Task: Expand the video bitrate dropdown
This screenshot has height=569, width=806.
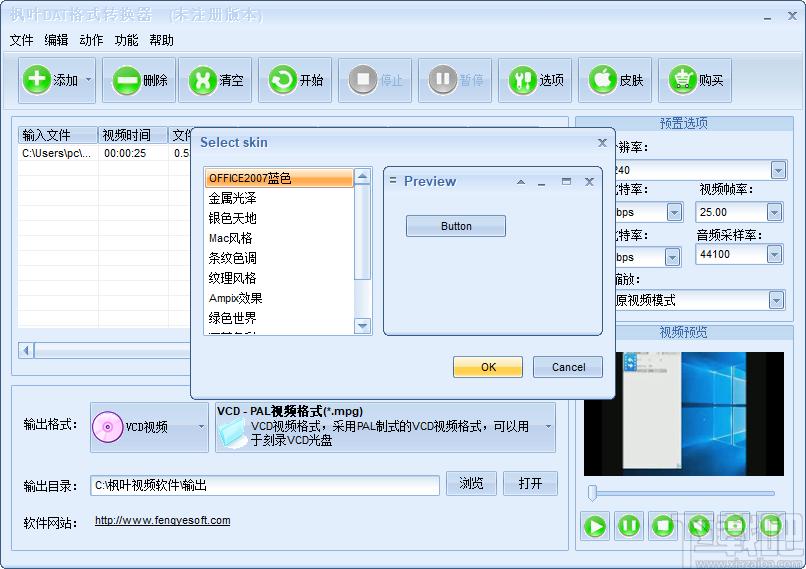Action: 674,212
